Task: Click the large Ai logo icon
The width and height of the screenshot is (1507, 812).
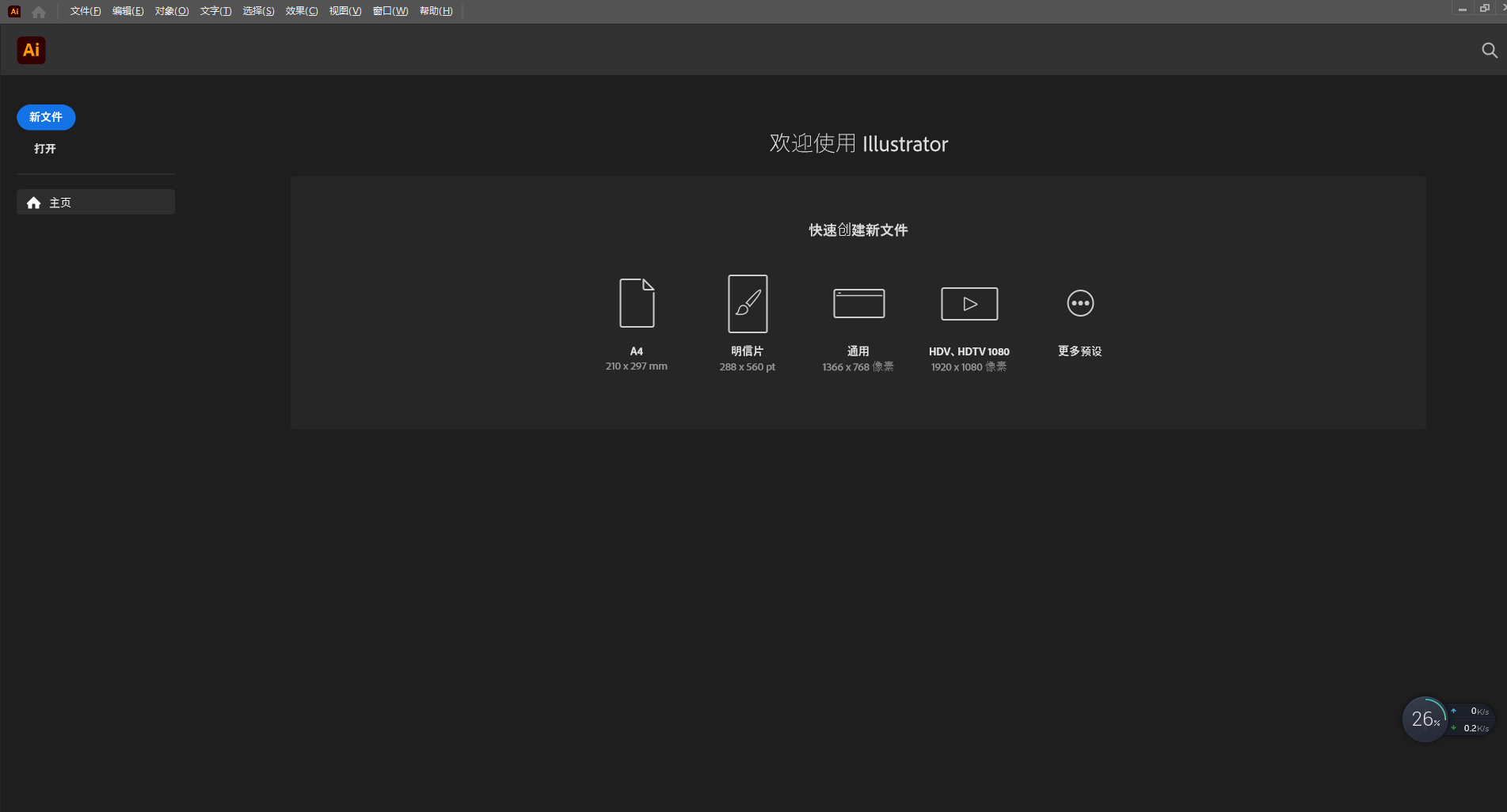Action: pos(32,51)
